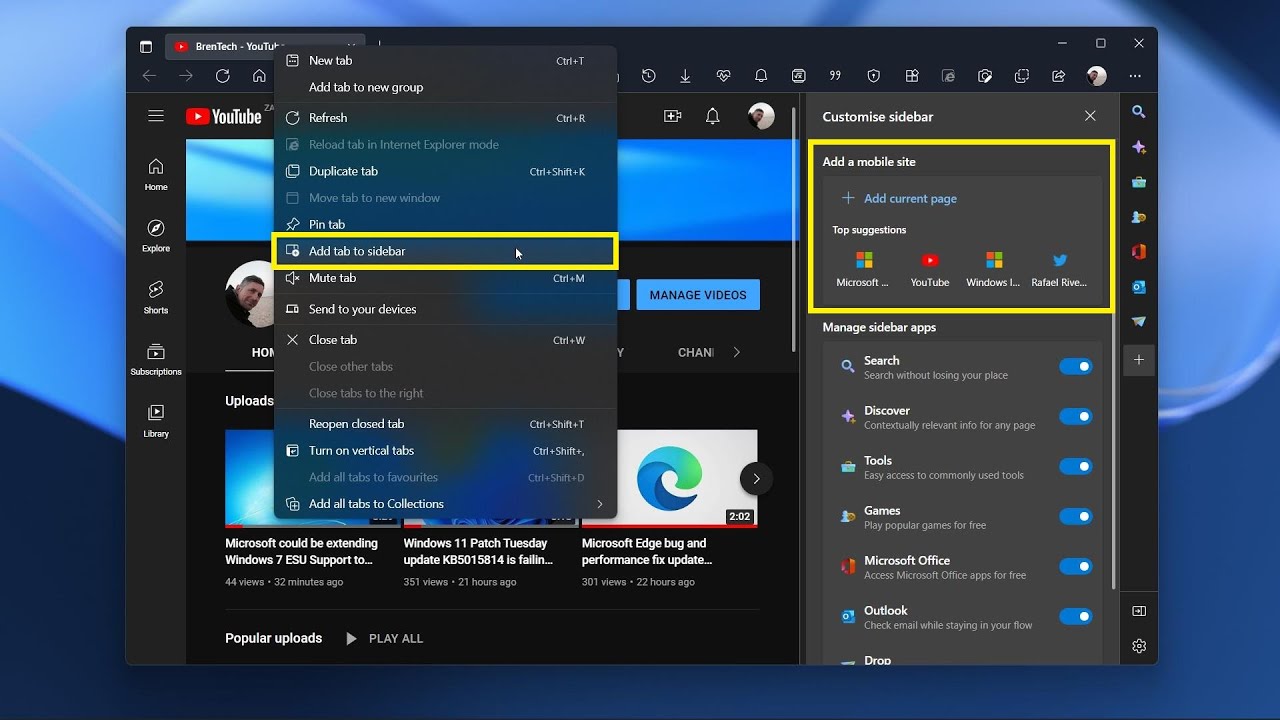This screenshot has width=1280, height=720.
Task: Open the Edge profile avatar
Action: click(1097, 76)
